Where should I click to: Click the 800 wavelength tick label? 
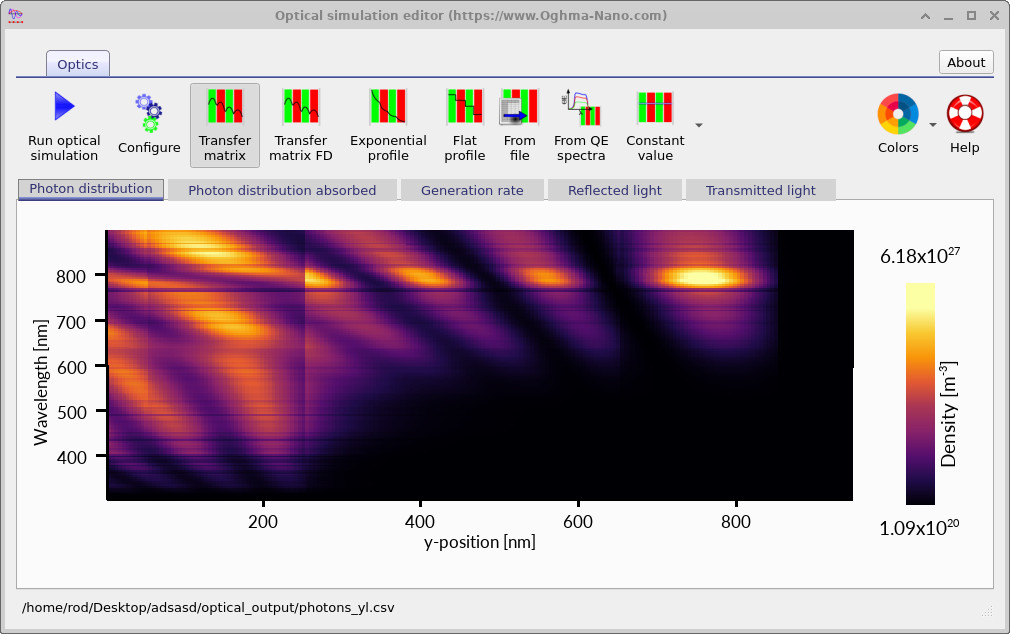(71, 276)
